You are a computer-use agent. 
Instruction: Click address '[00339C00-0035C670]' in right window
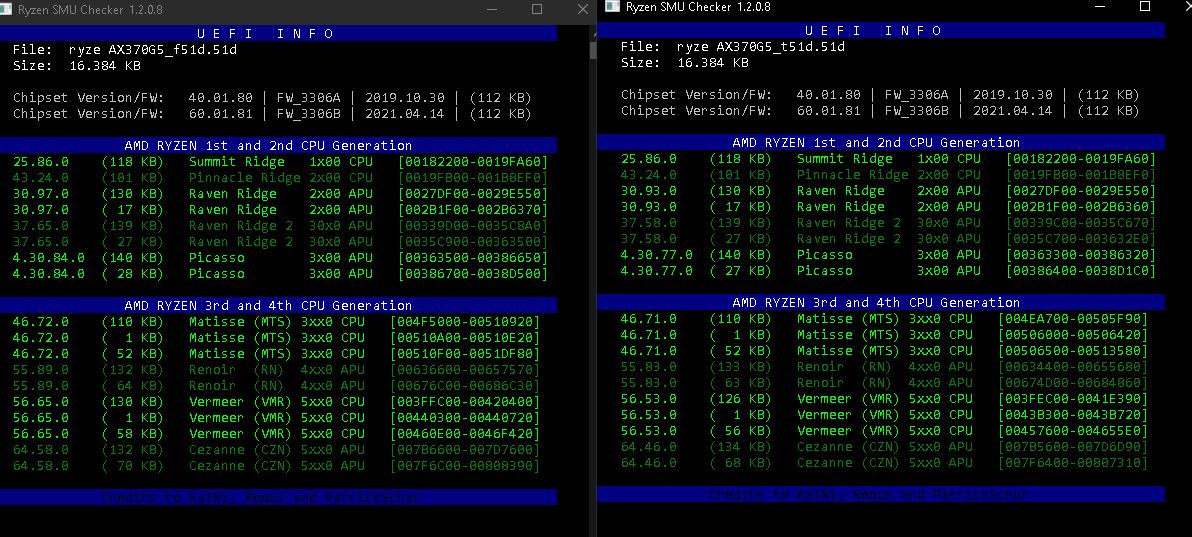coord(1081,222)
